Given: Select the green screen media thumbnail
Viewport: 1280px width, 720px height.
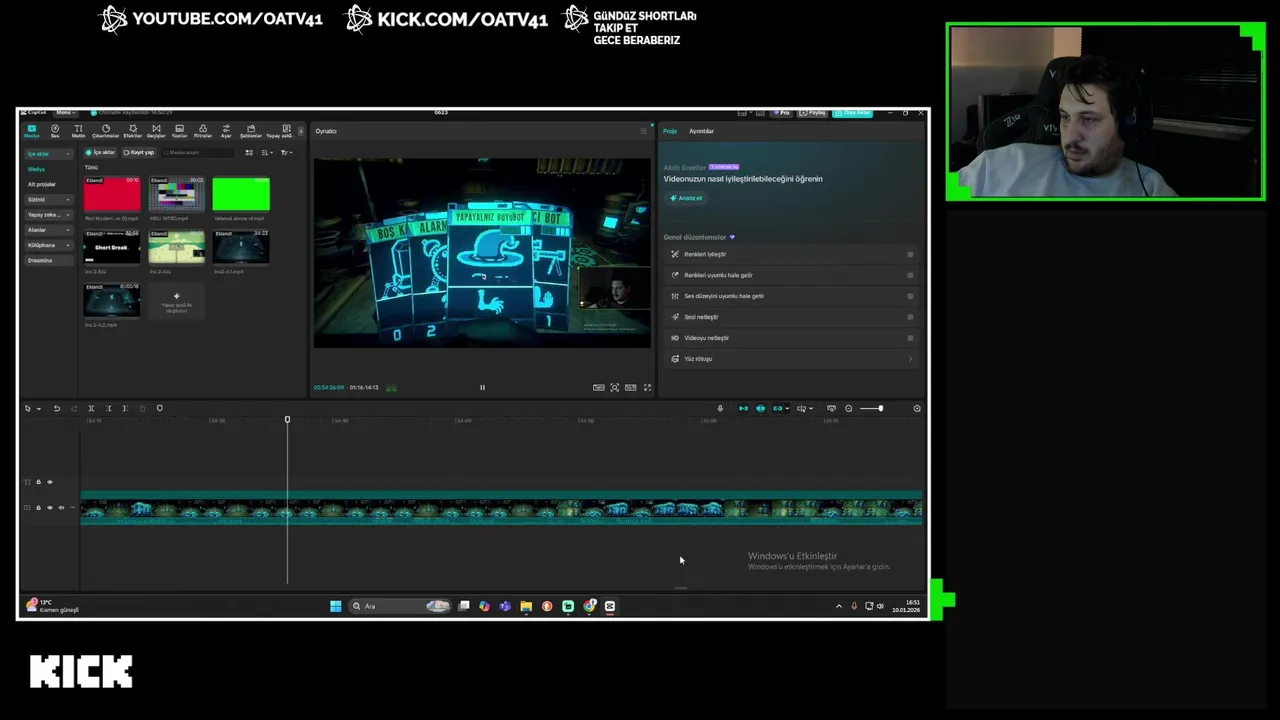Looking at the screenshot, I should [x=241, y=194].
